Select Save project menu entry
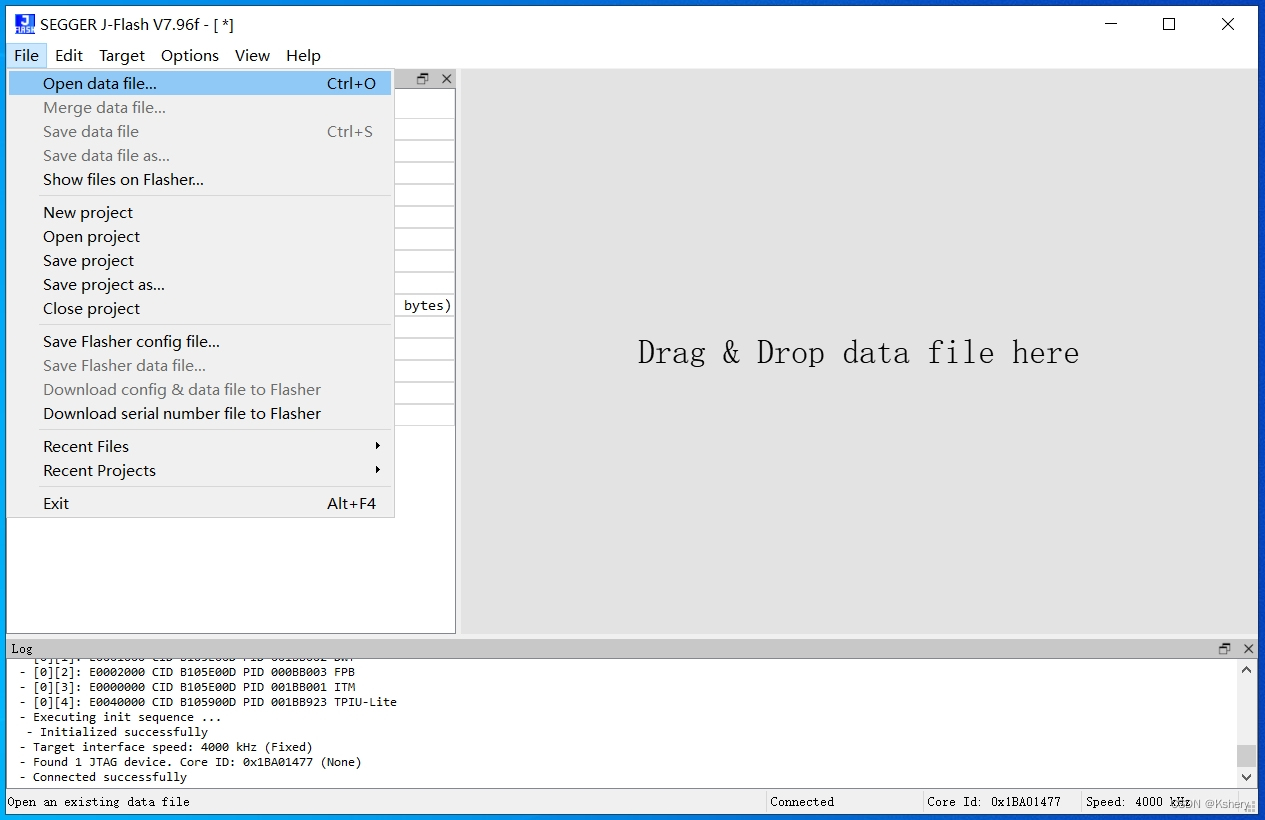 (x=200, y=261)
